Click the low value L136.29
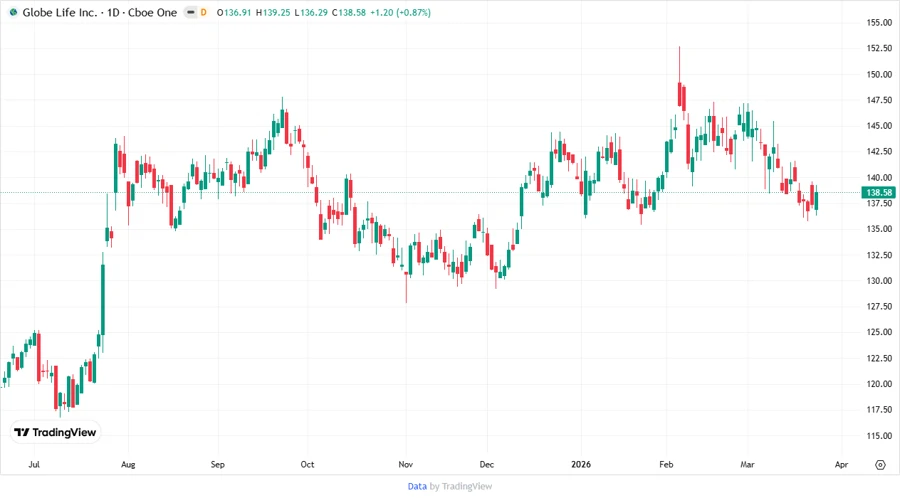The height and width of the screenshot is (498, 900). pyautogui.click(x=311, y=12)
